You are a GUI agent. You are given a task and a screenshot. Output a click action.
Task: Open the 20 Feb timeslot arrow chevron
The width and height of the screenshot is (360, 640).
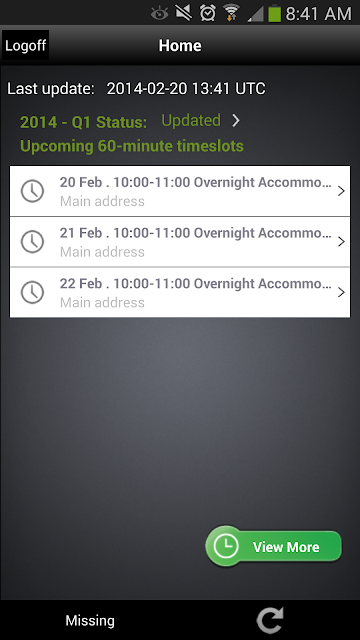(x=341, y=191)
